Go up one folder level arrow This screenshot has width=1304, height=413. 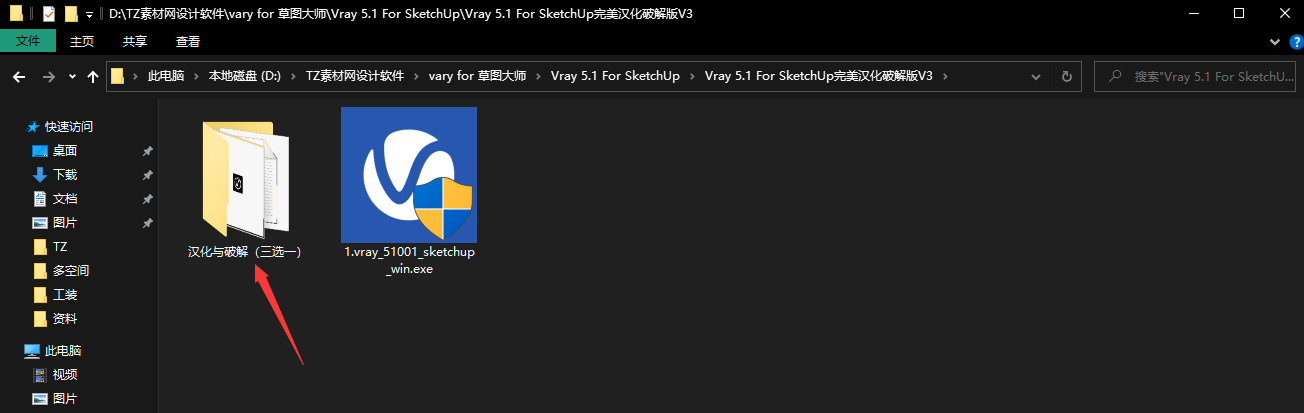[x=93, y=76]
